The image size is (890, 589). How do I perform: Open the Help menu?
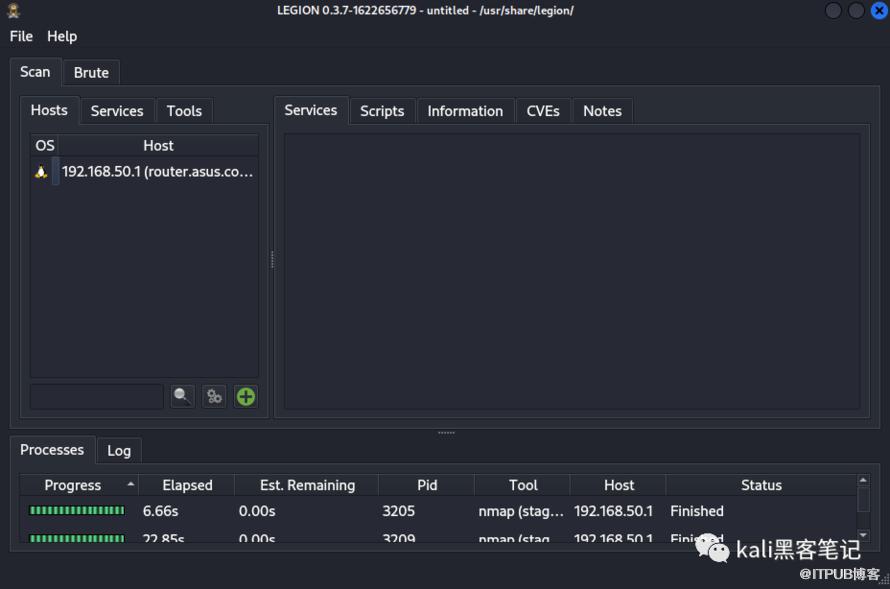[62, 36]
